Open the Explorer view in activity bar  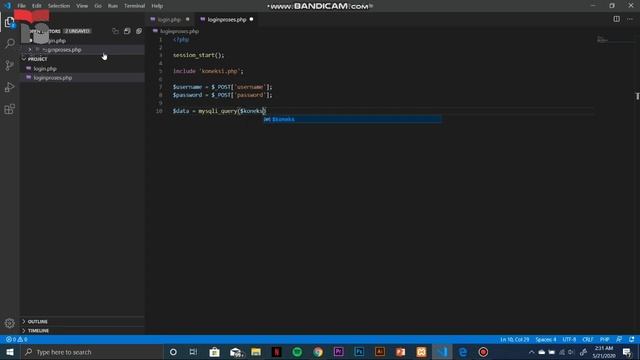[x=9, y=22]
